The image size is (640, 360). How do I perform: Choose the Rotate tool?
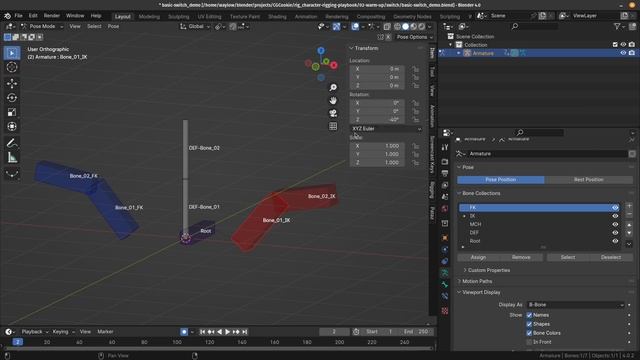tap(12, 98)
